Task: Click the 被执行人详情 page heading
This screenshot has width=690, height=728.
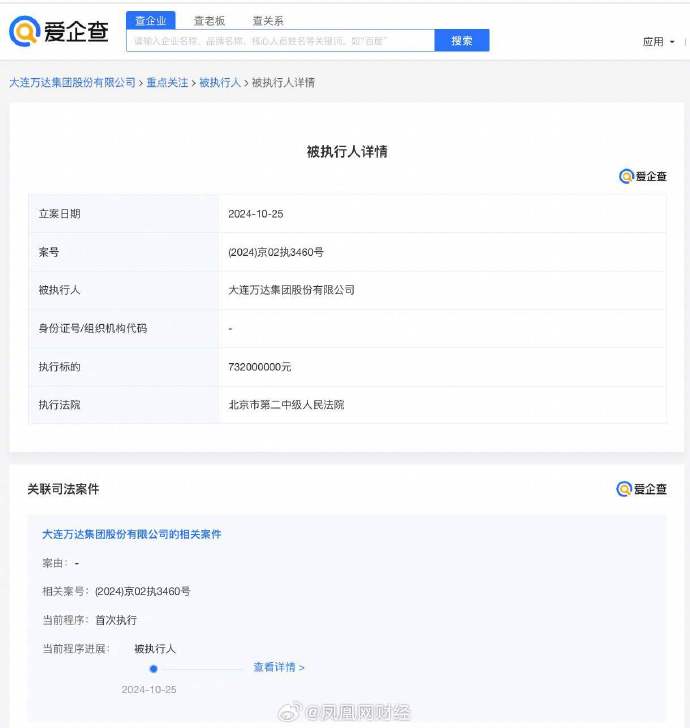Action: [x=347, y=151]
